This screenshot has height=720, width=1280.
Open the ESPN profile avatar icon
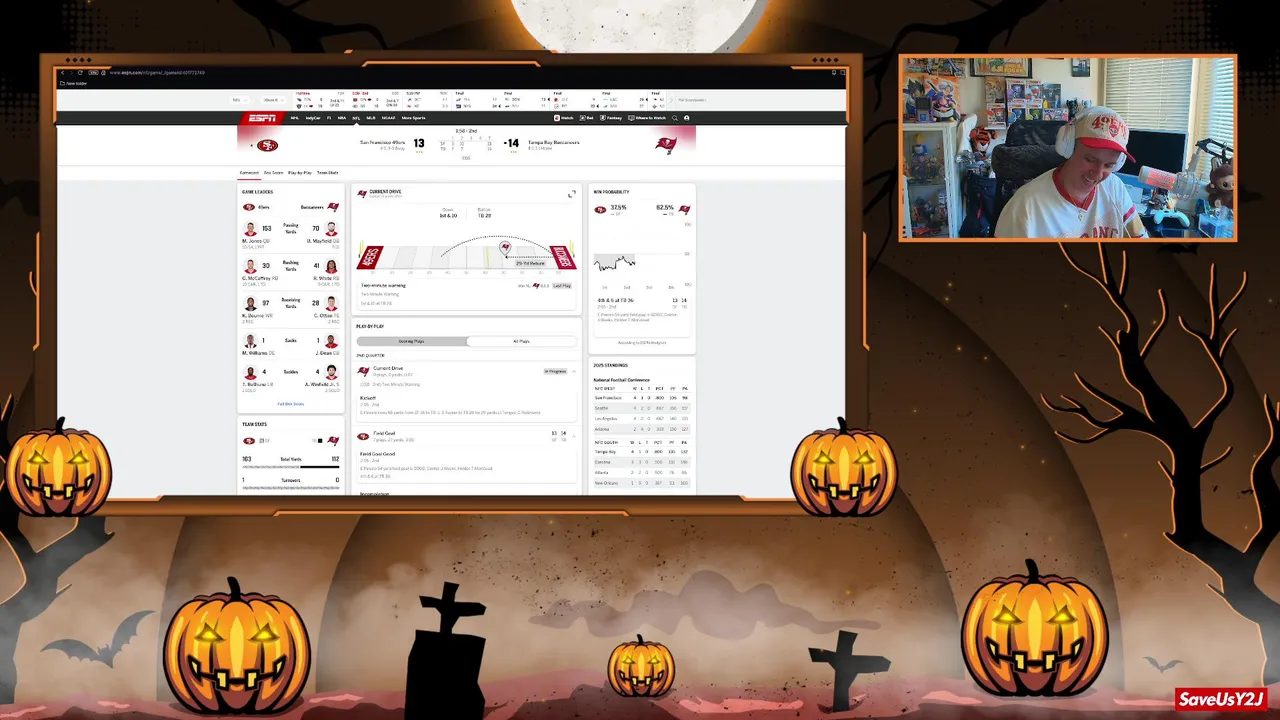(686, 118)
